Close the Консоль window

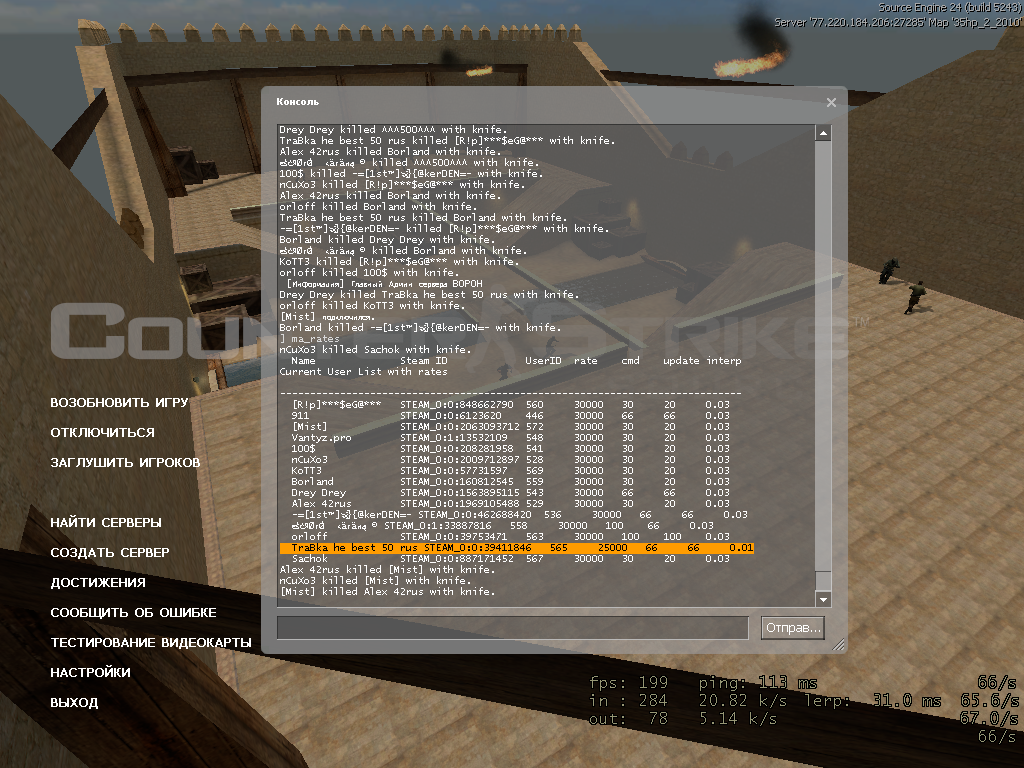coord(831,103)
